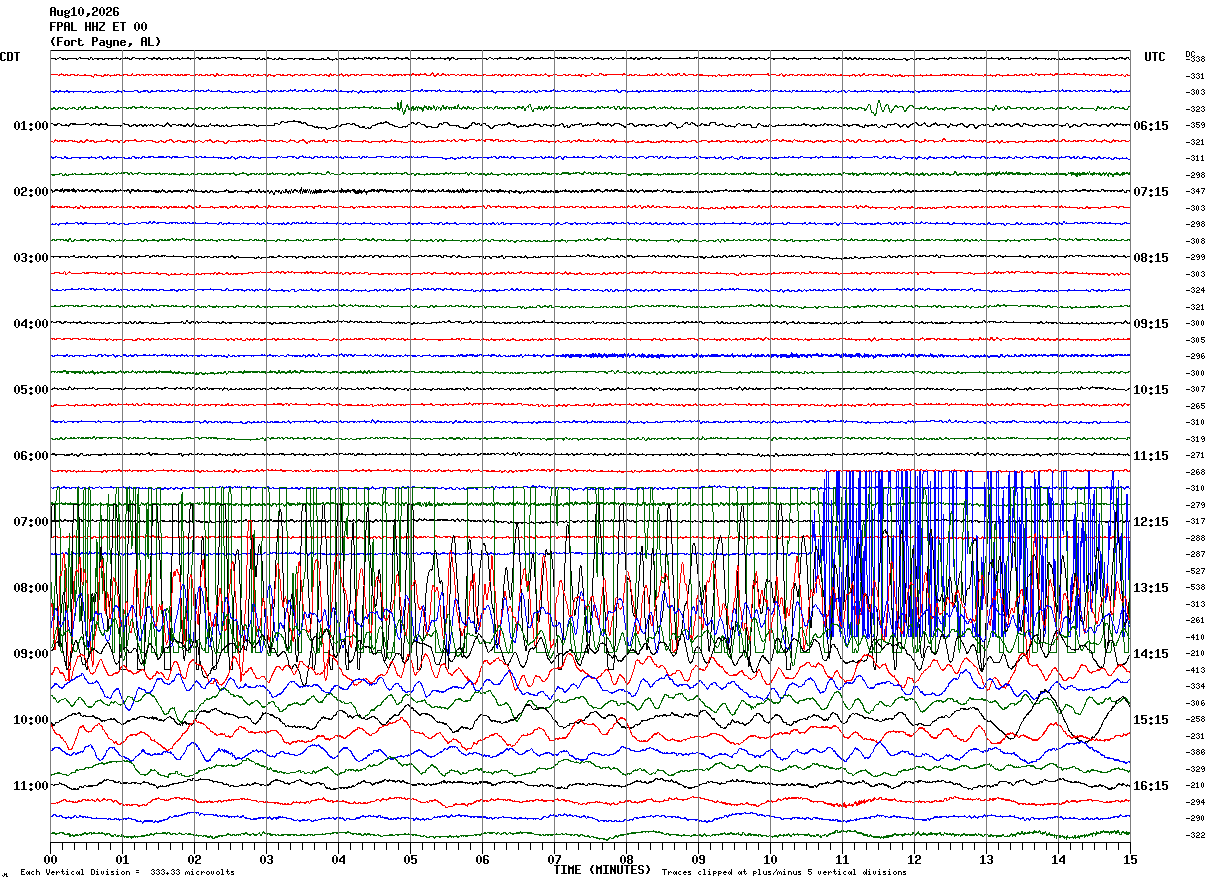Click minute 07 on the time axis
This screenshot has height=886, width=1210.
point(554,859)
